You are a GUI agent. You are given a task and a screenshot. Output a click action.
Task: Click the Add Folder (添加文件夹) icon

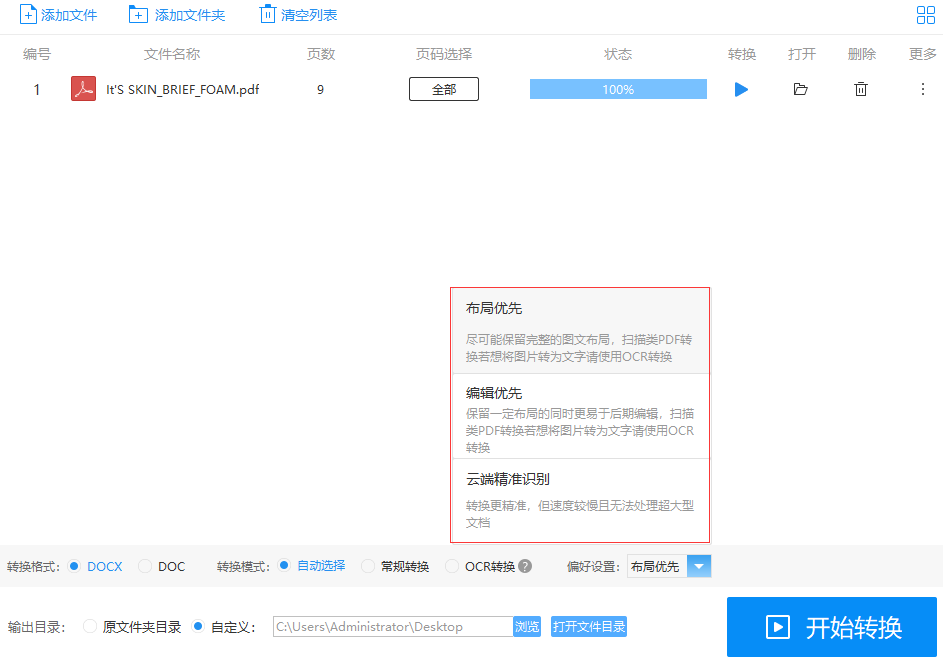tap(138, 15)
